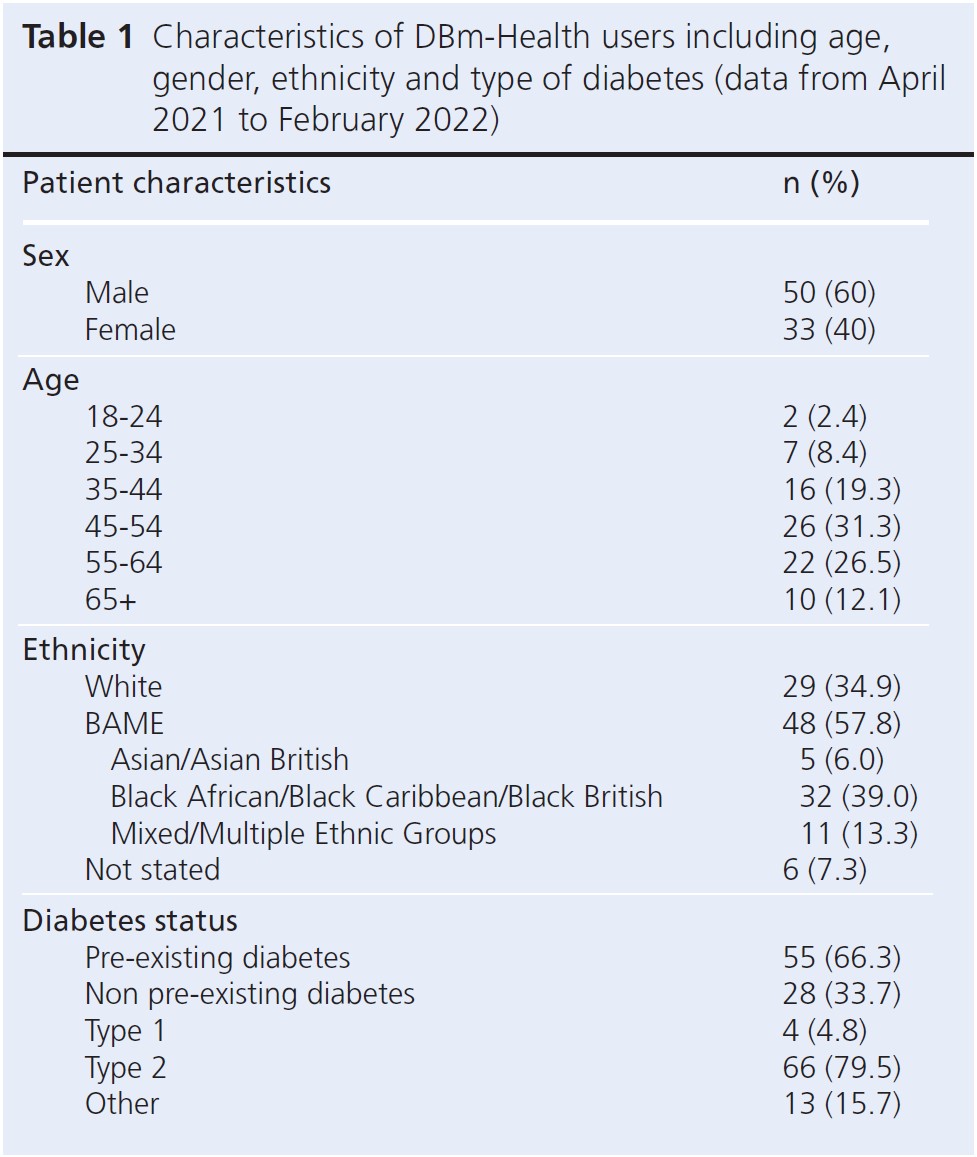
Task: Click the value "66 (79.5)" for Type 2
Action: click(841, 1068)
